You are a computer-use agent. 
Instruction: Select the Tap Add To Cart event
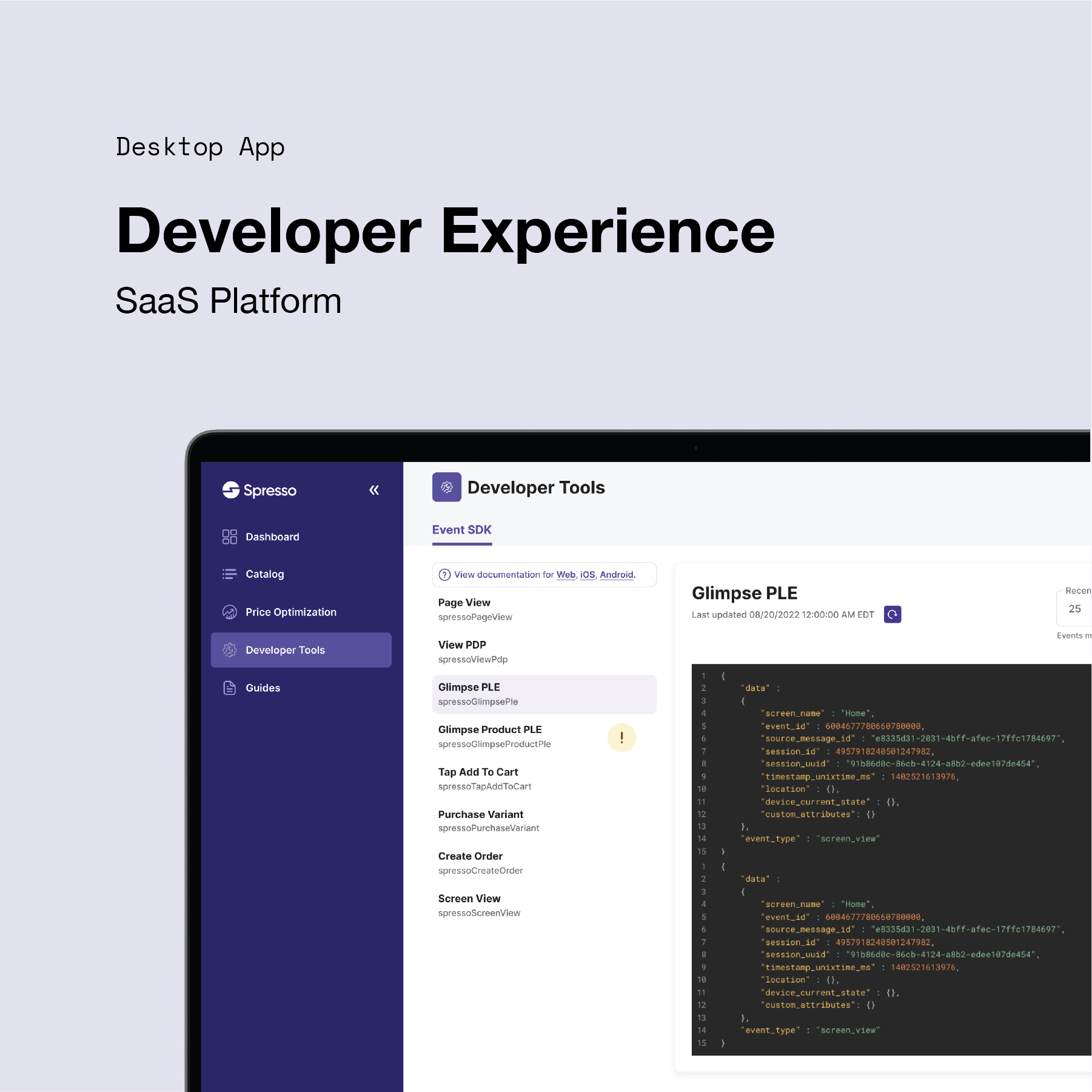[544, 779]
